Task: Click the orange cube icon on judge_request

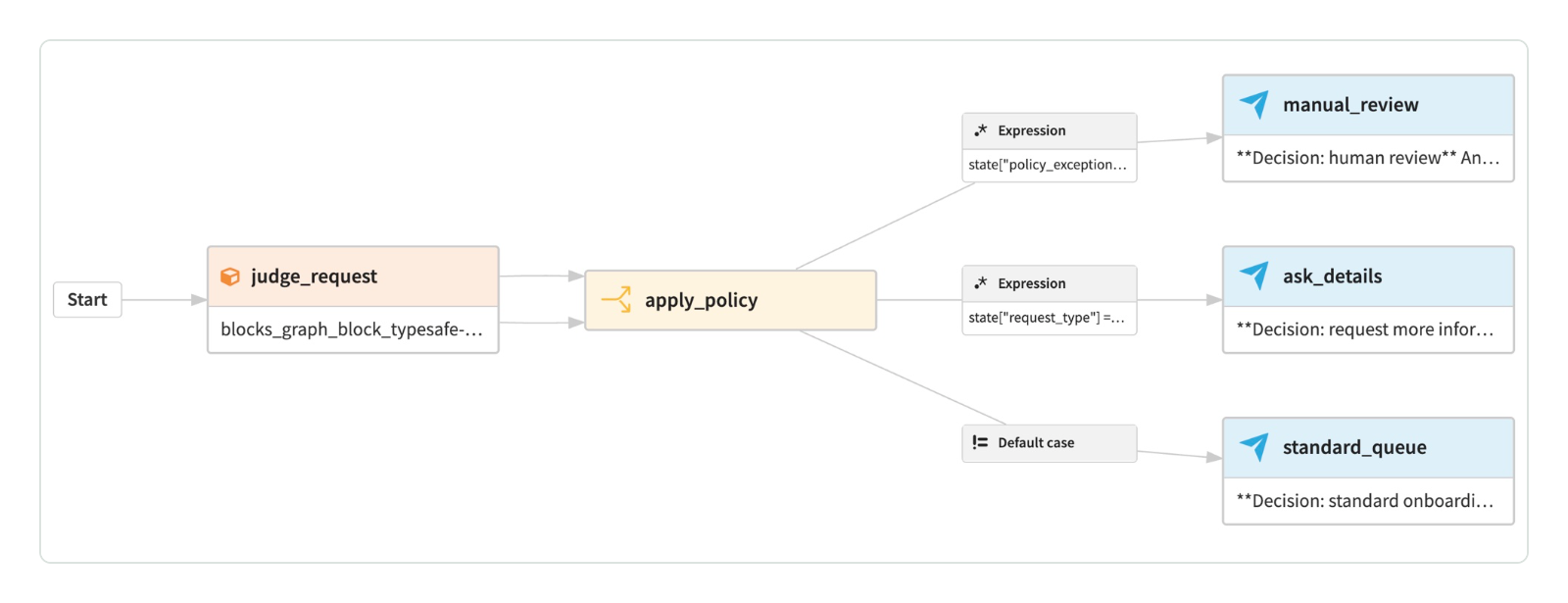Action: tap(230, 276)
